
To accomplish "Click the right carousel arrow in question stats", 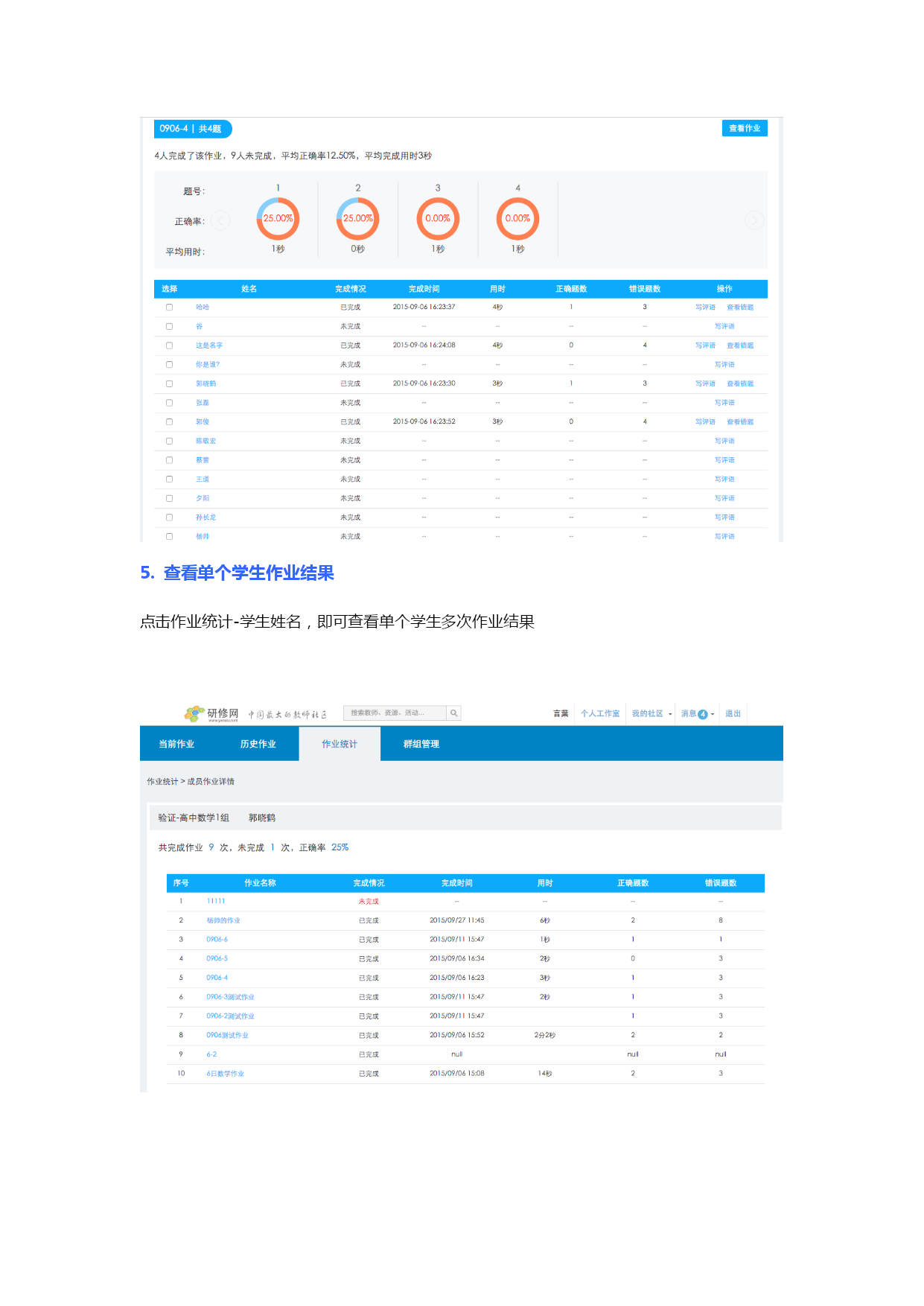I will (754, 220).
